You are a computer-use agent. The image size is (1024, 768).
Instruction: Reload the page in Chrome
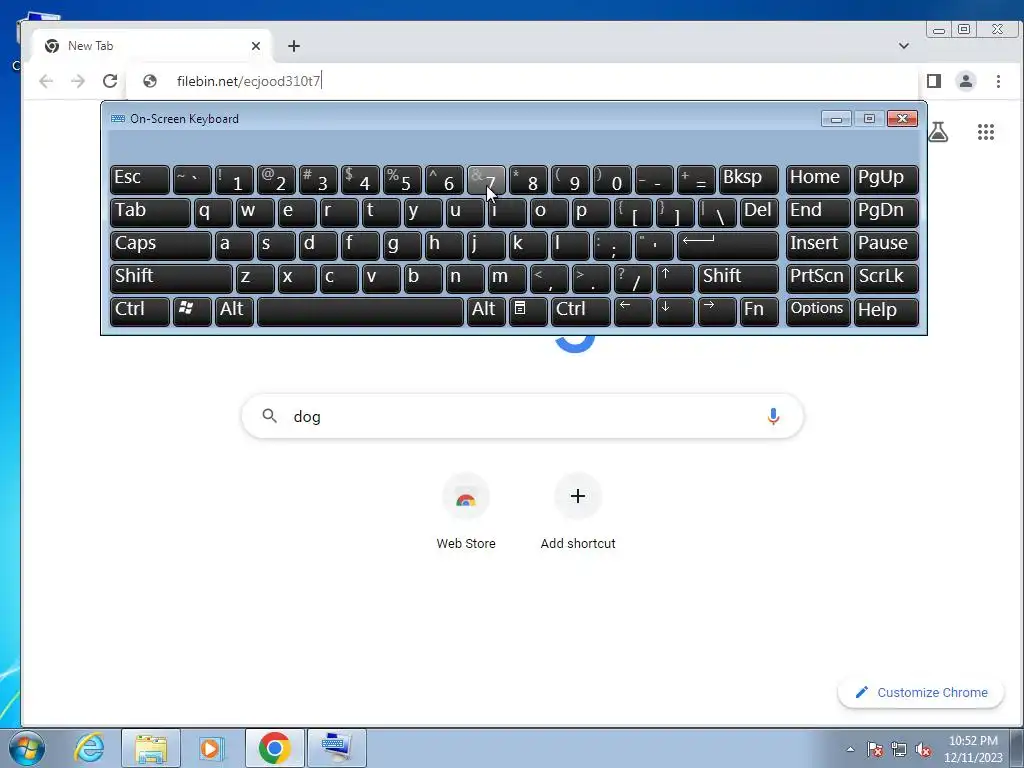(x=110, y=81)
